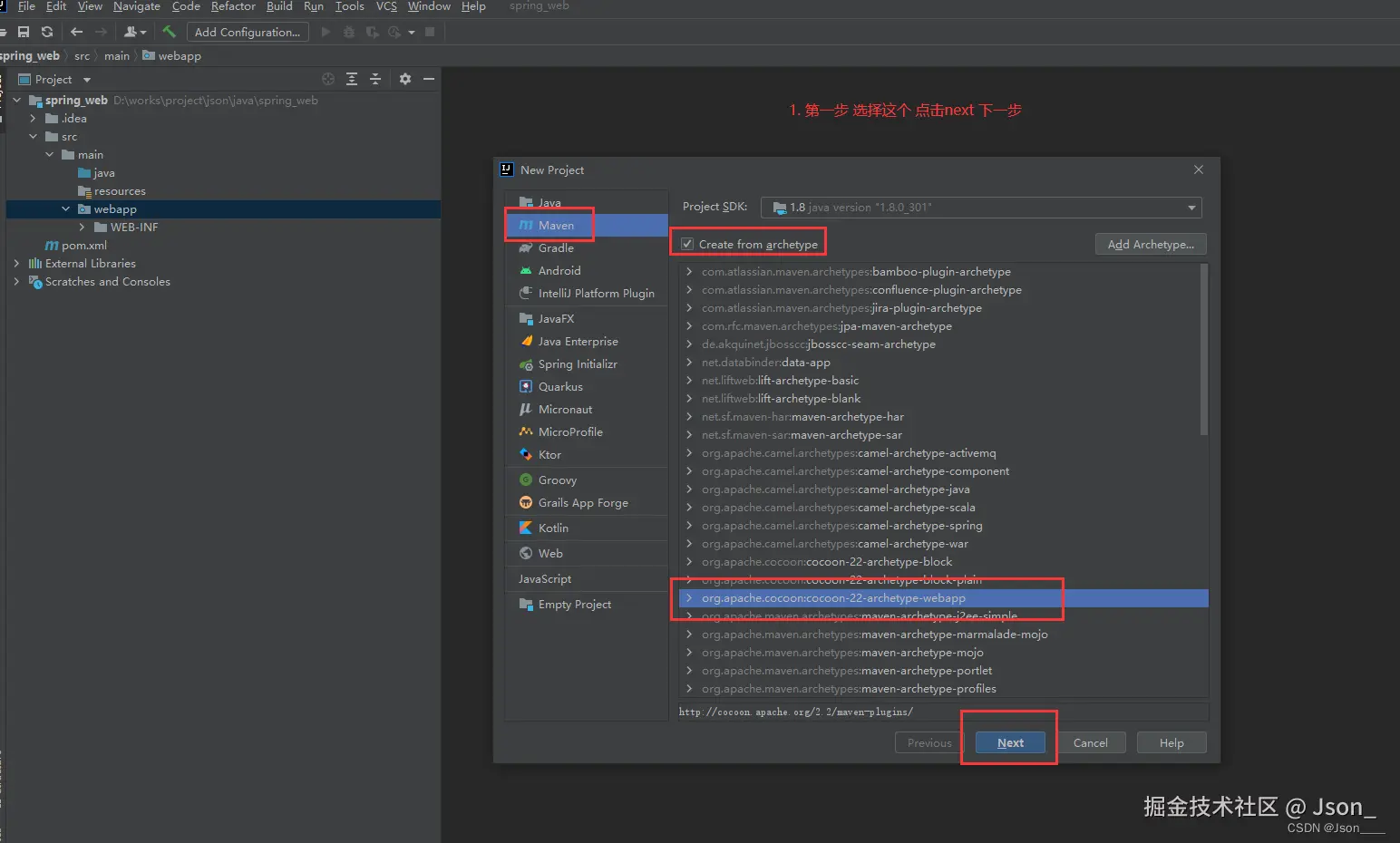Viewport: 1400px width, 843px height.
Task: Select IntelliJ Platform Plugin type
Action: click(x=587, y=293)
